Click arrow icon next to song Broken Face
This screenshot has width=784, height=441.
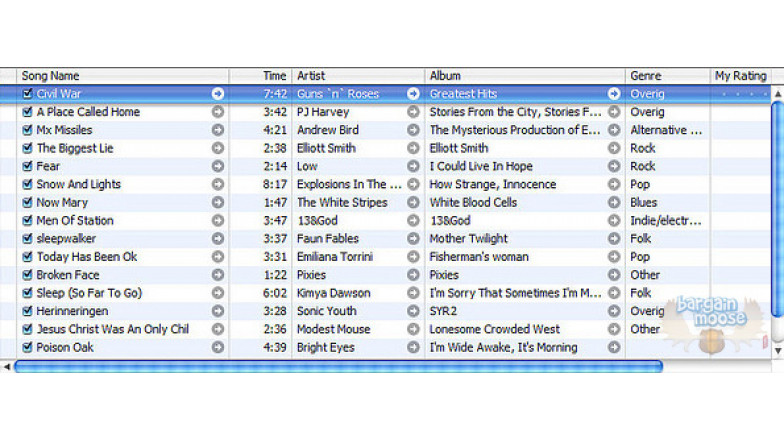(218, 275)
